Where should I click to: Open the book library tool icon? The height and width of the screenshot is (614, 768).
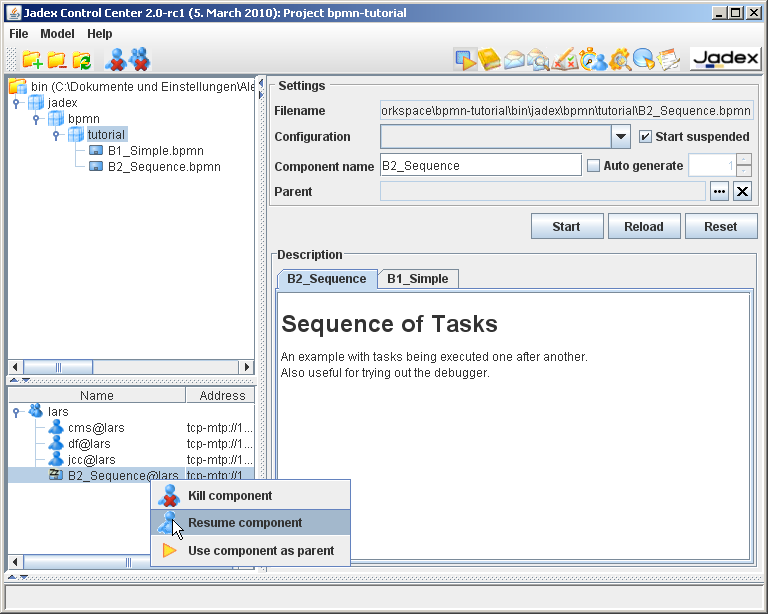(489, 60)
